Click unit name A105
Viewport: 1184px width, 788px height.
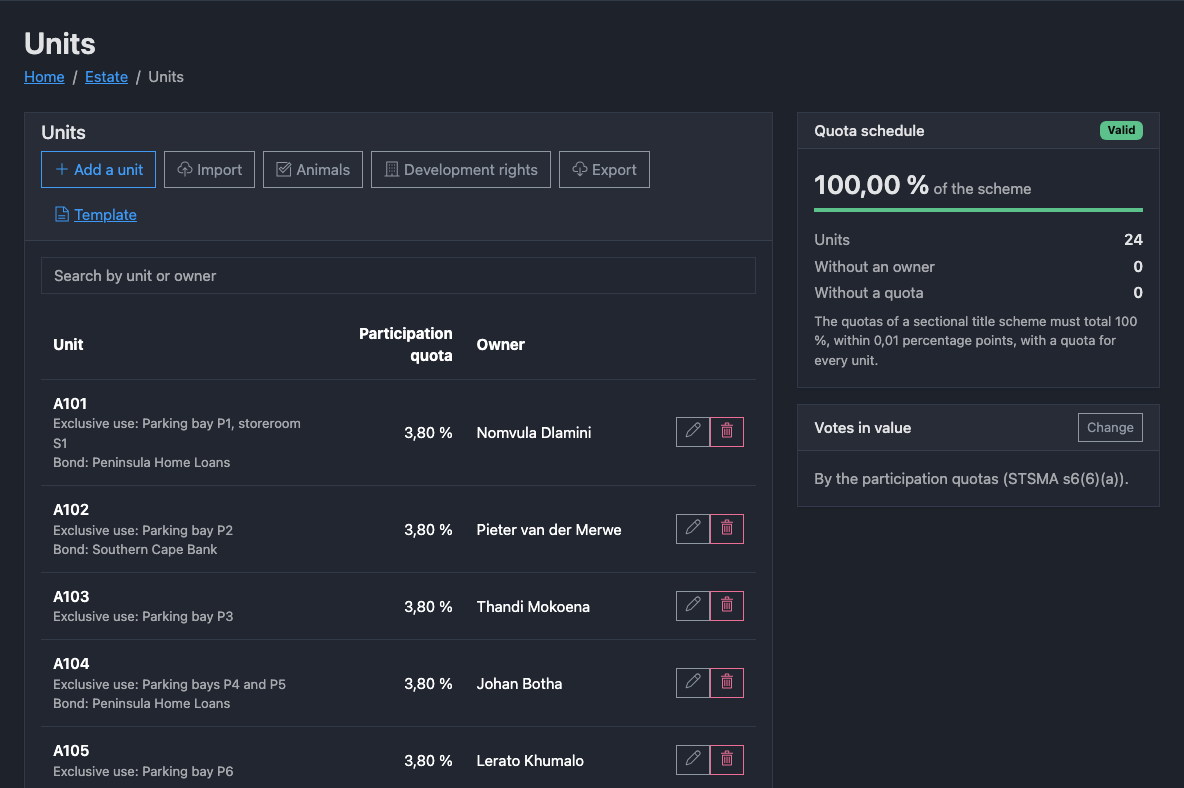point(71,750)
